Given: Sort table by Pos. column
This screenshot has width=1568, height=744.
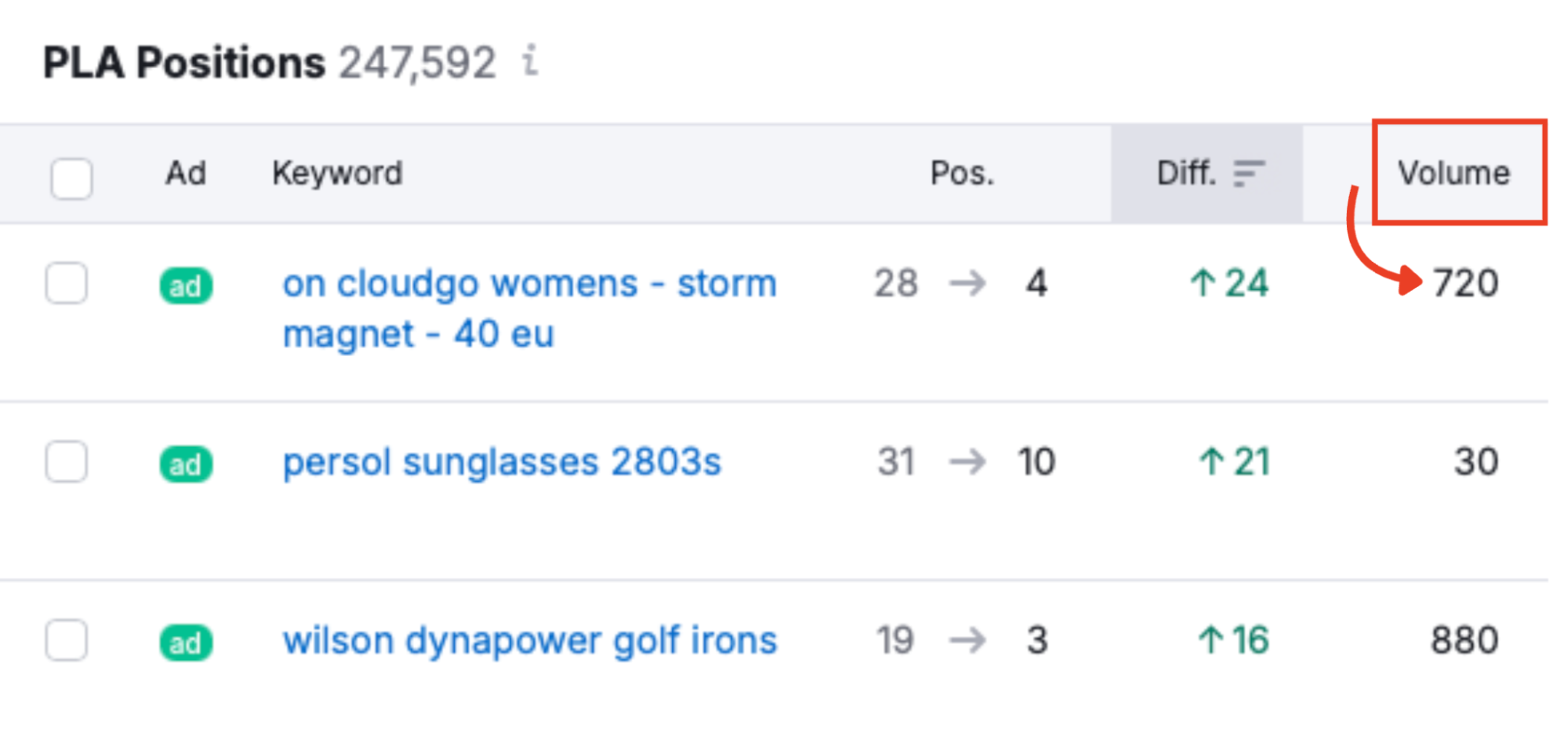Looking at the screenshot, I should pyautogui.click(x=962, y=173).
